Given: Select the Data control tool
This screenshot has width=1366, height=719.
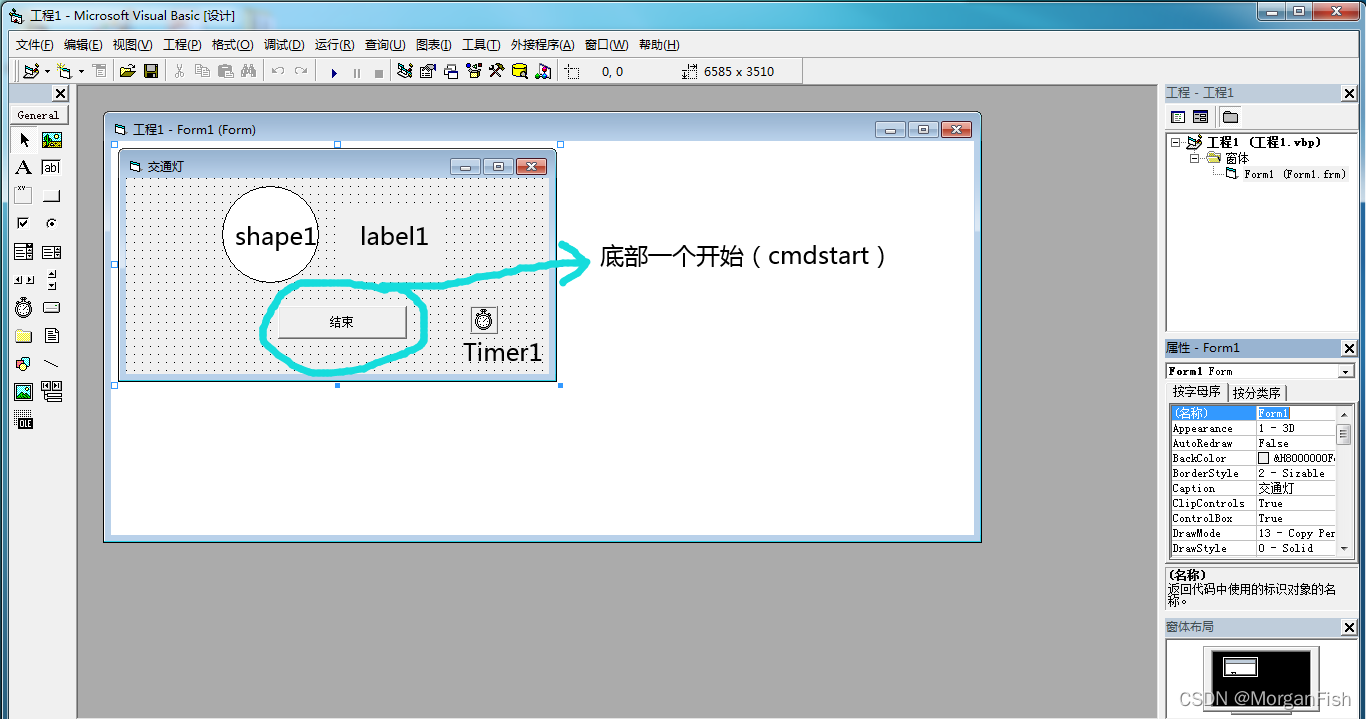Looking at the screenshot, I should coord(52,391).
